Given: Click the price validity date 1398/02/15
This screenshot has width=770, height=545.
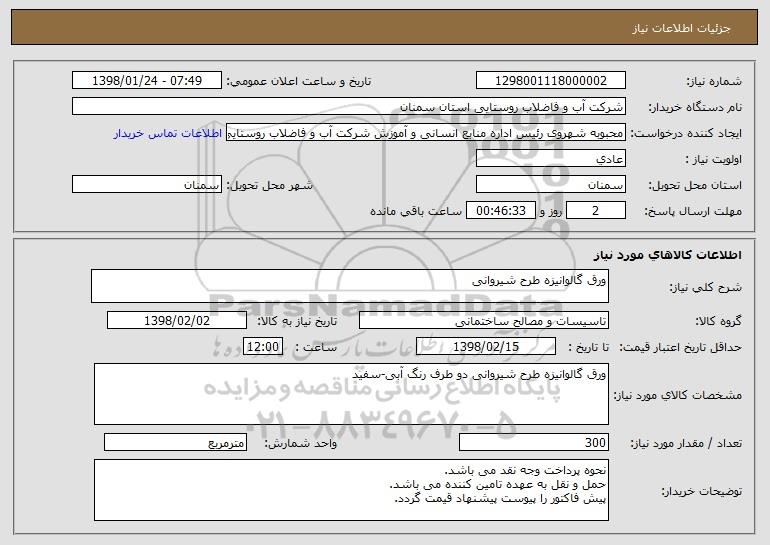Looking at the screenshot, I should point(486,347).
